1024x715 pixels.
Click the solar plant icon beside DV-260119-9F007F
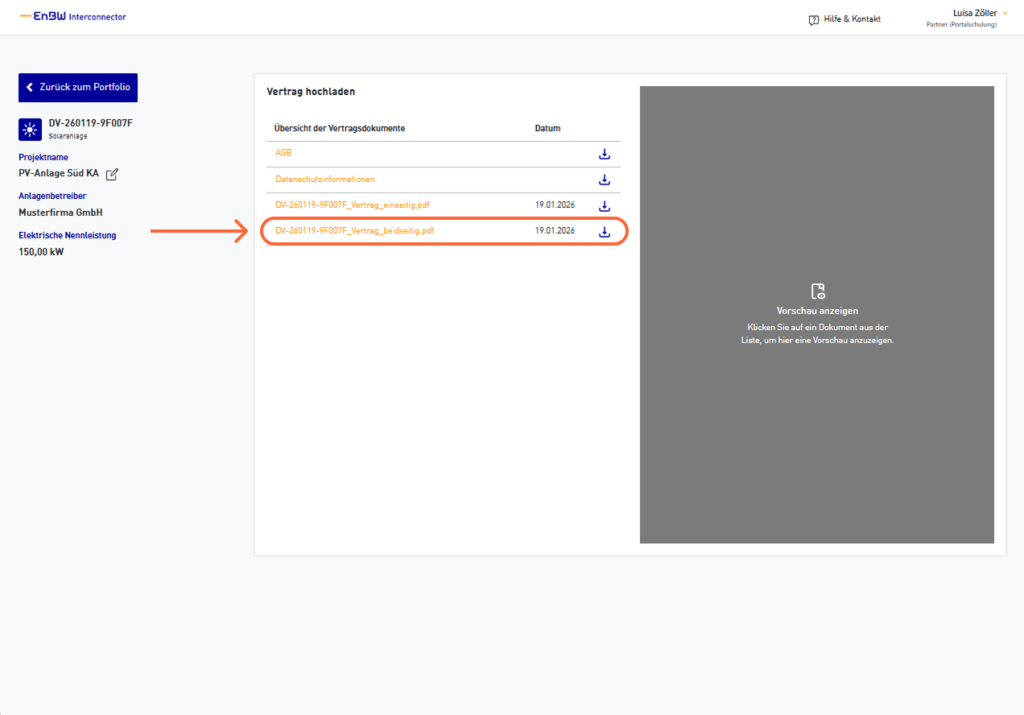pos(29,129)
